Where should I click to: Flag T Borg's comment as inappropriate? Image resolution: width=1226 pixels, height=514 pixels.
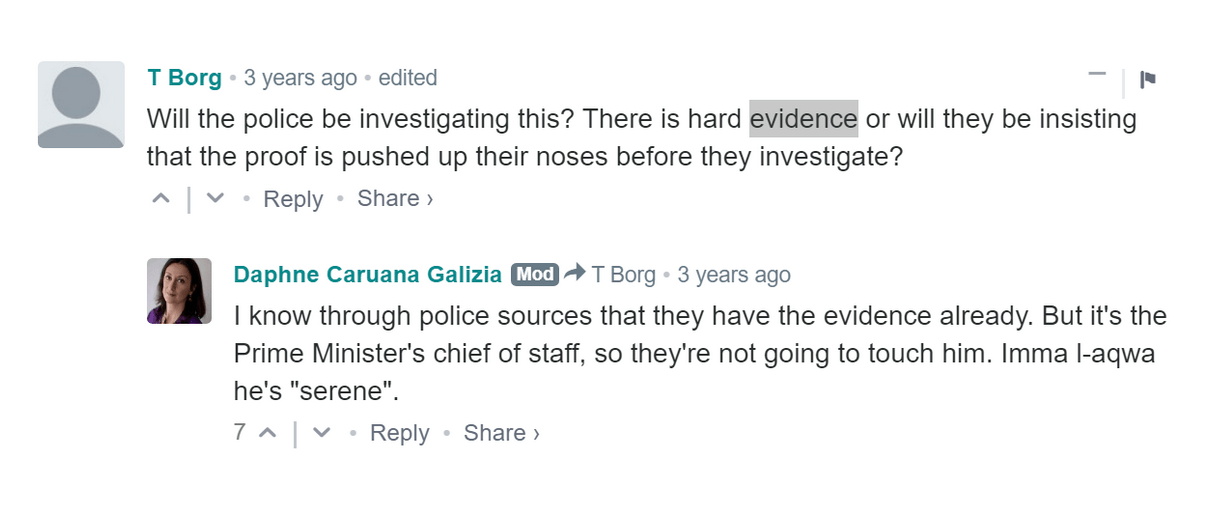click(1148, 79)
